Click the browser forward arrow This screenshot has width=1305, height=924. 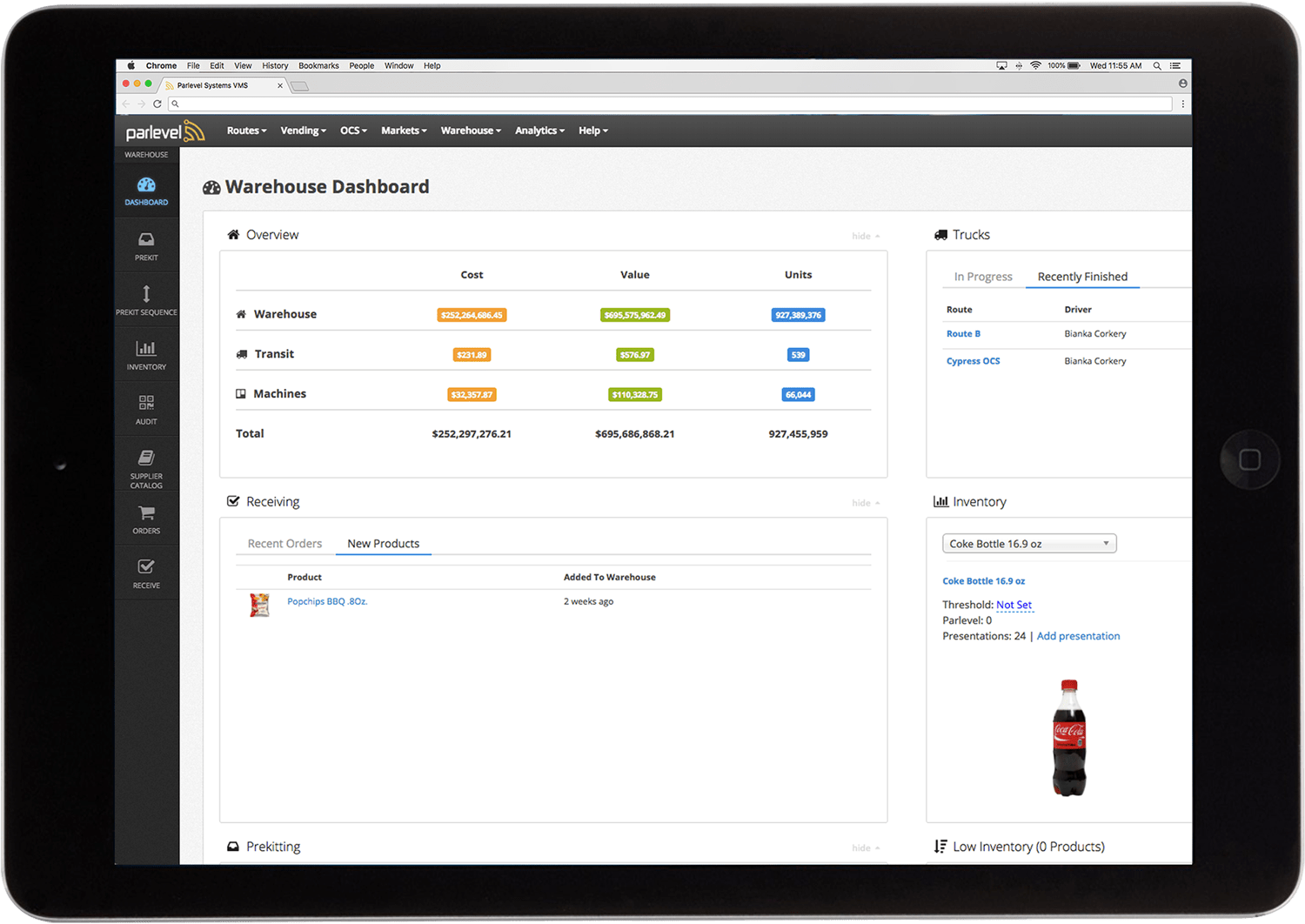click(142, 104)
